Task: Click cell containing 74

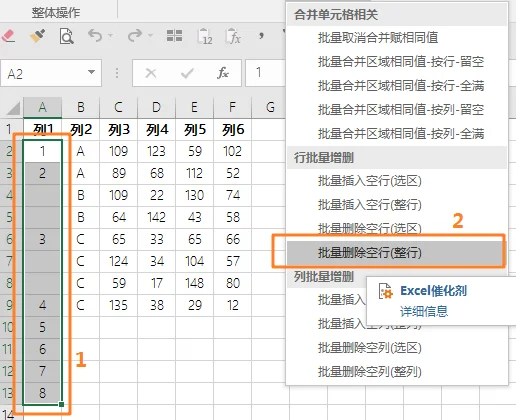Action: tap(232, 195)
